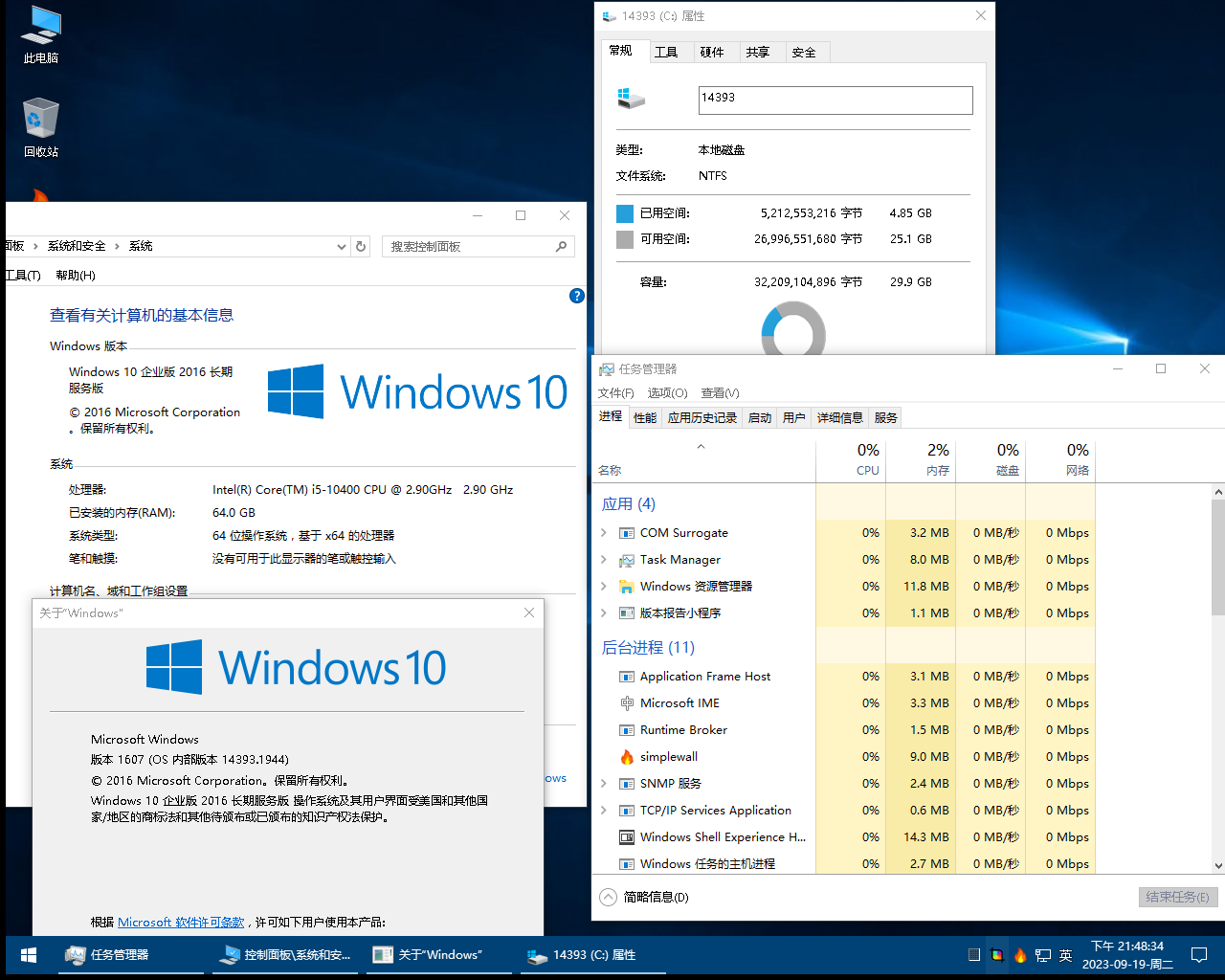Open the 文件(F) menu in Task Manager
This screenshot has width=1225, height=980.
tap(616, 393)
